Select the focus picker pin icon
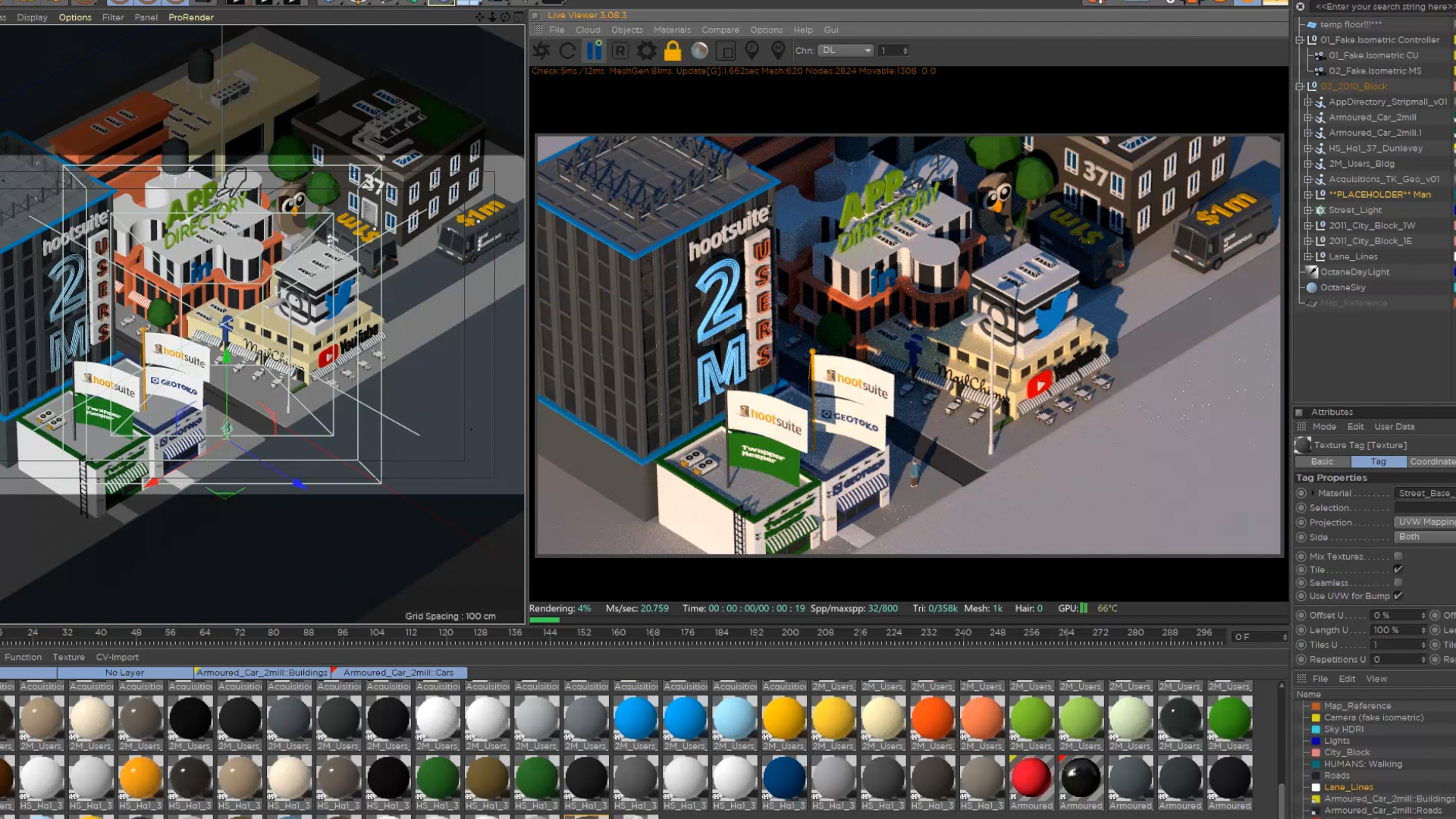This screenshot has height=819, width=1456. click(x=752, y=51)
